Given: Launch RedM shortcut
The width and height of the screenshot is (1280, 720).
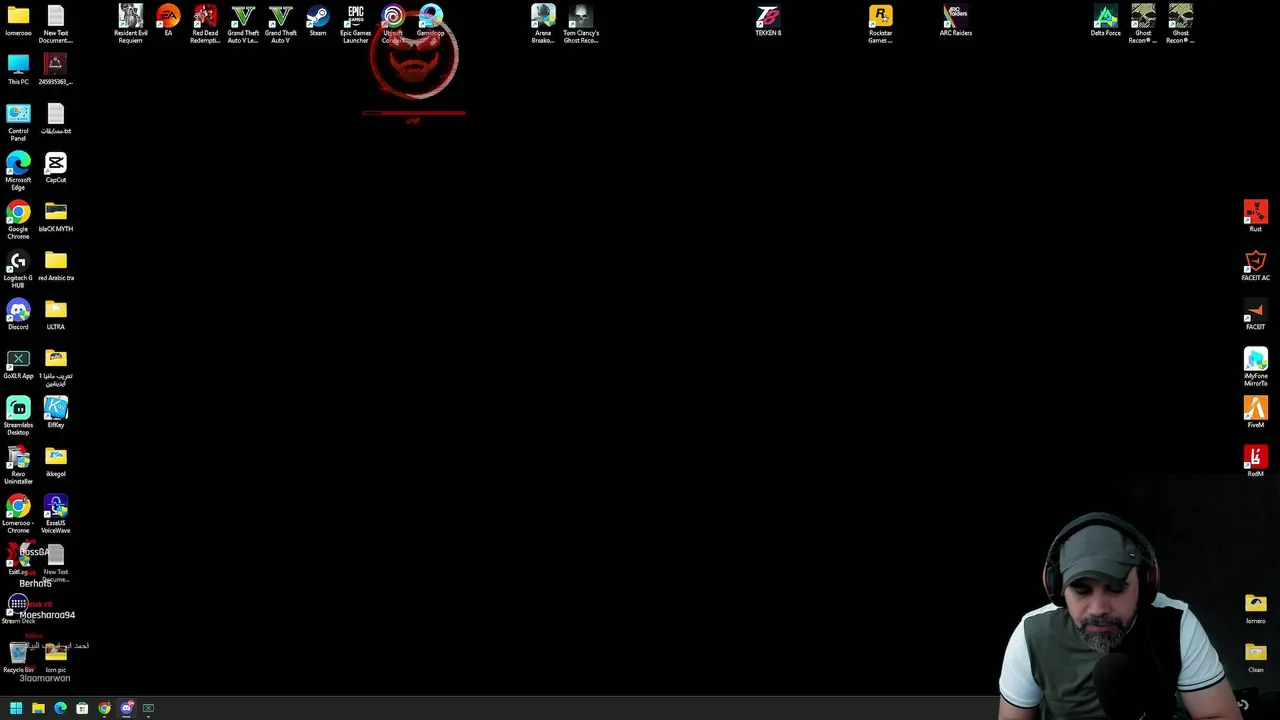Looking at the screenshot, I should tap(1256, 462).
